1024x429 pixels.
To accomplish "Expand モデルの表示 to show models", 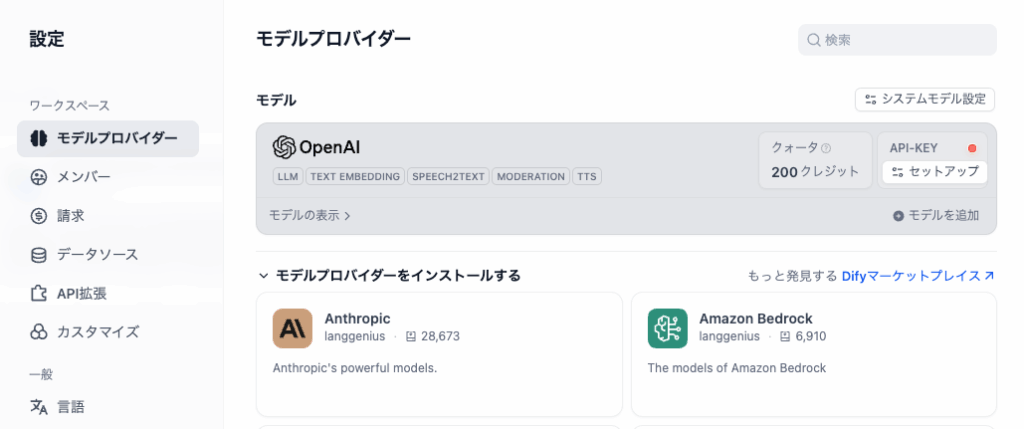I will 310,215.
